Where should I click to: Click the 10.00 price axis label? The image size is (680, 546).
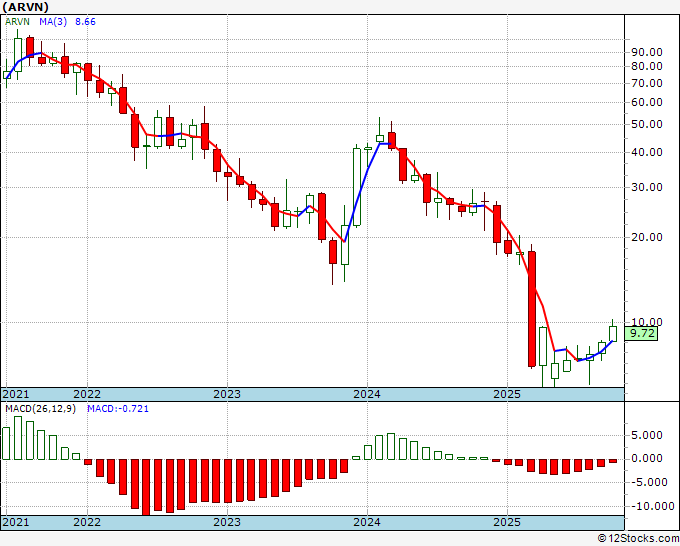click(647, 322)
